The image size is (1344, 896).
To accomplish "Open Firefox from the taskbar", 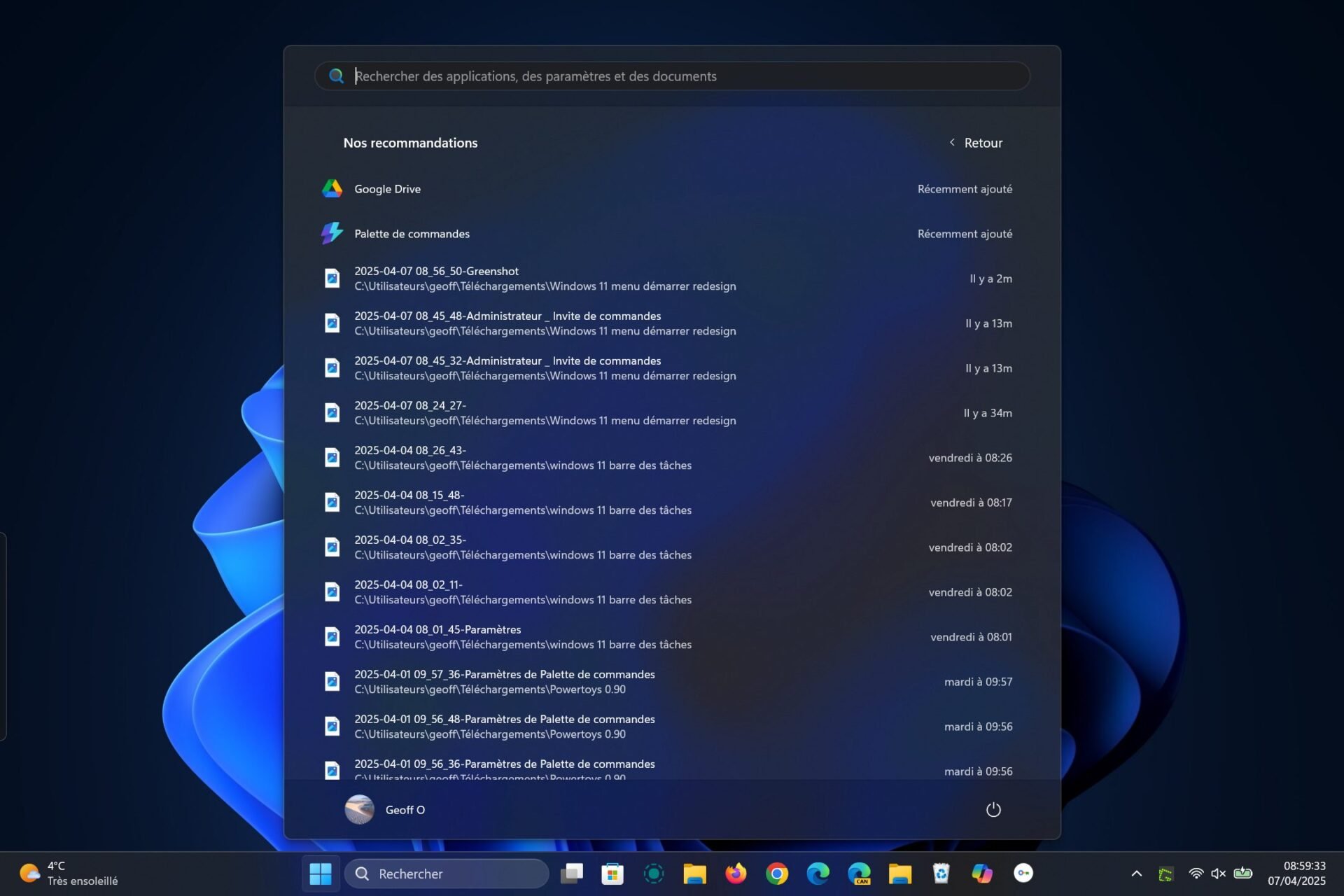I will (x=736, y=874).
